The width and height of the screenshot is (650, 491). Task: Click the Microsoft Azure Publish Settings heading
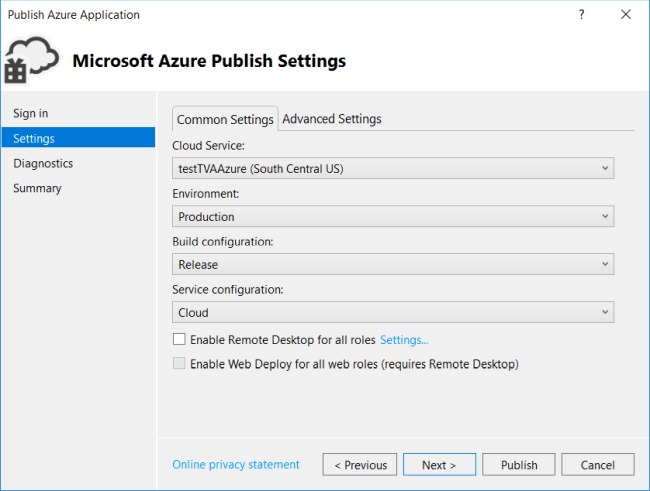point(209,61)
